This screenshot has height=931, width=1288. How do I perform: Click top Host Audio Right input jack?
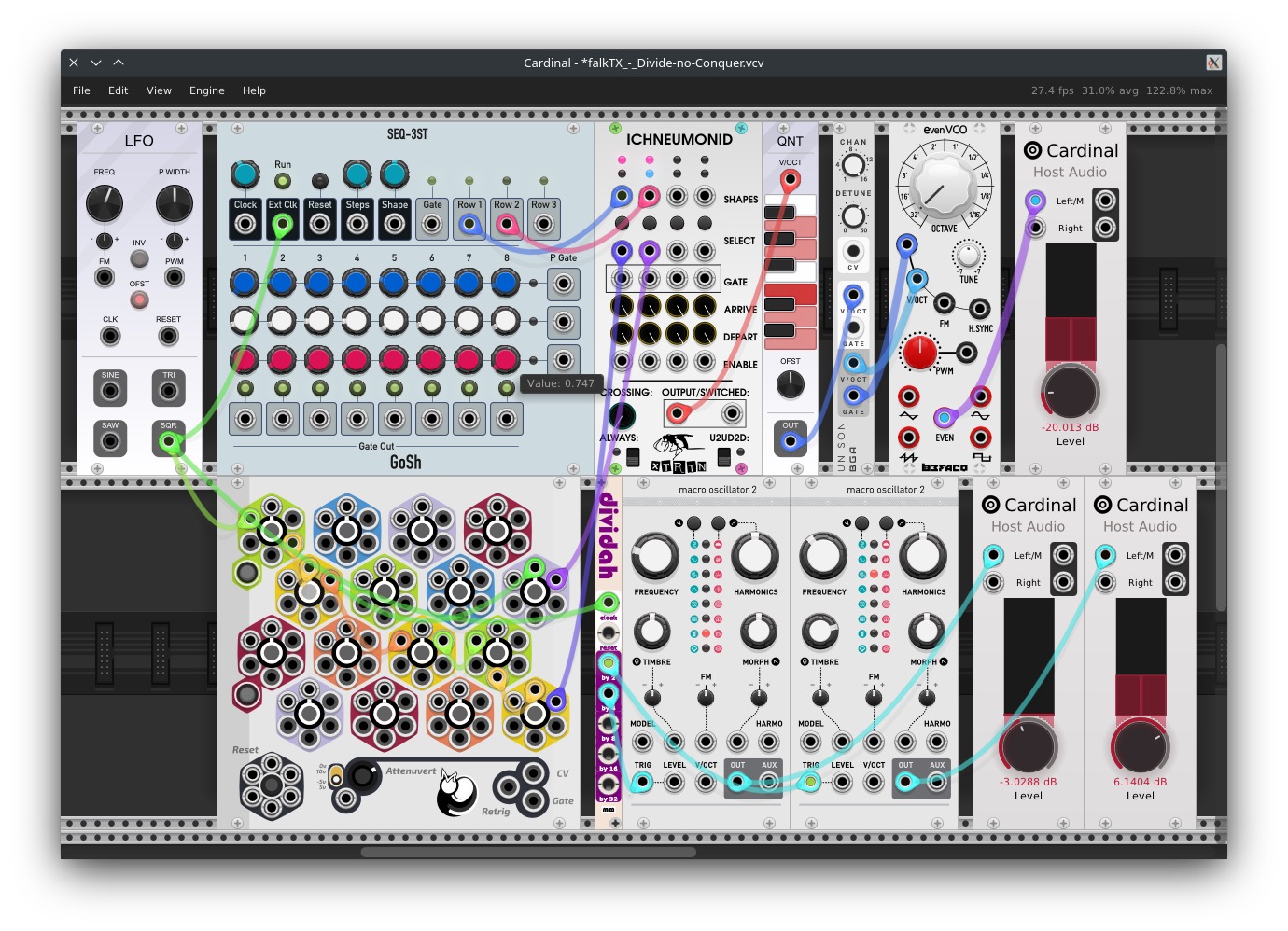coord(1035,228)
